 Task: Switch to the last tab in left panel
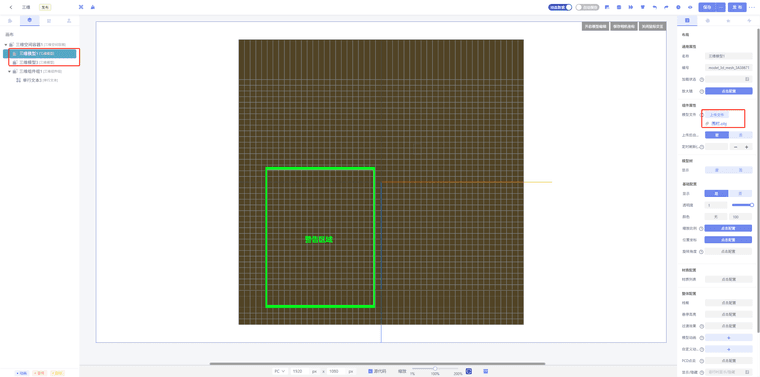tap(69, 20)
